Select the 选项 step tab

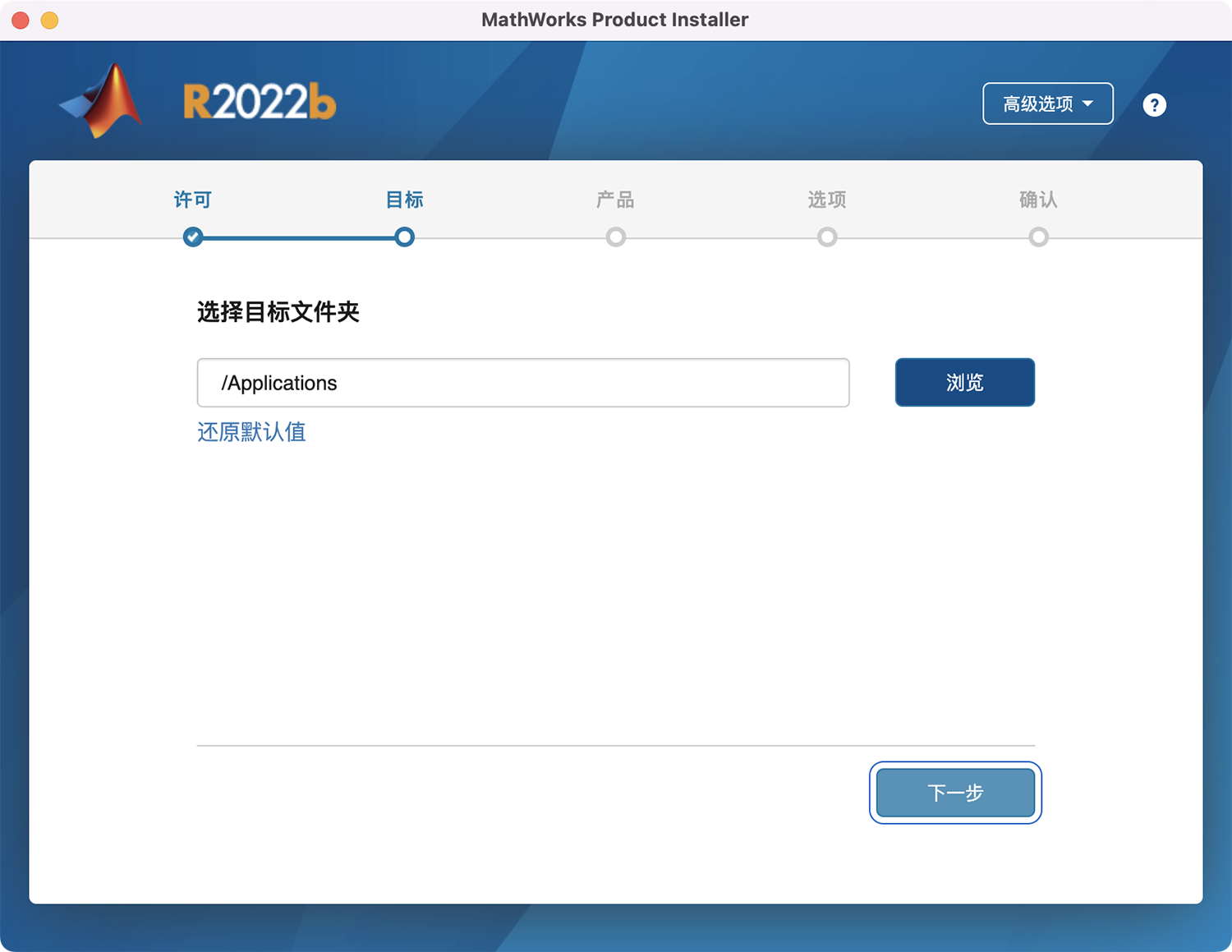tap(827, 200)
